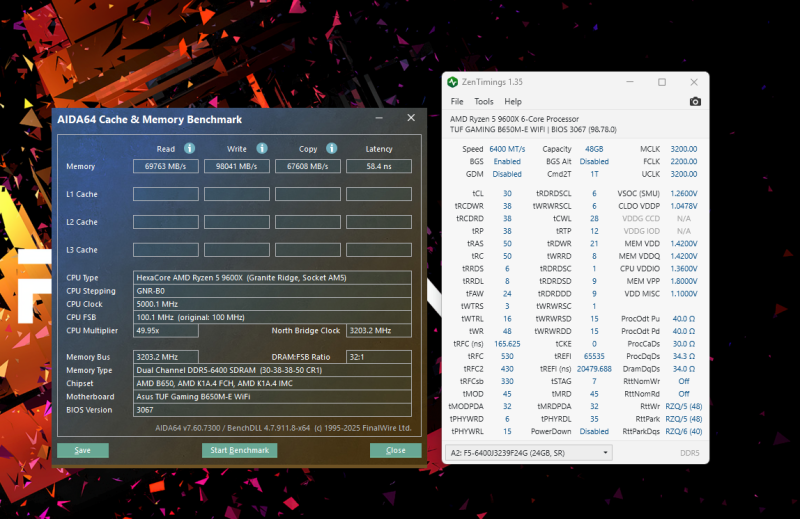The height and width of the screenshot is (519, 800).
Task: Click the BGS Enabled value
Action: coord(507,161)
